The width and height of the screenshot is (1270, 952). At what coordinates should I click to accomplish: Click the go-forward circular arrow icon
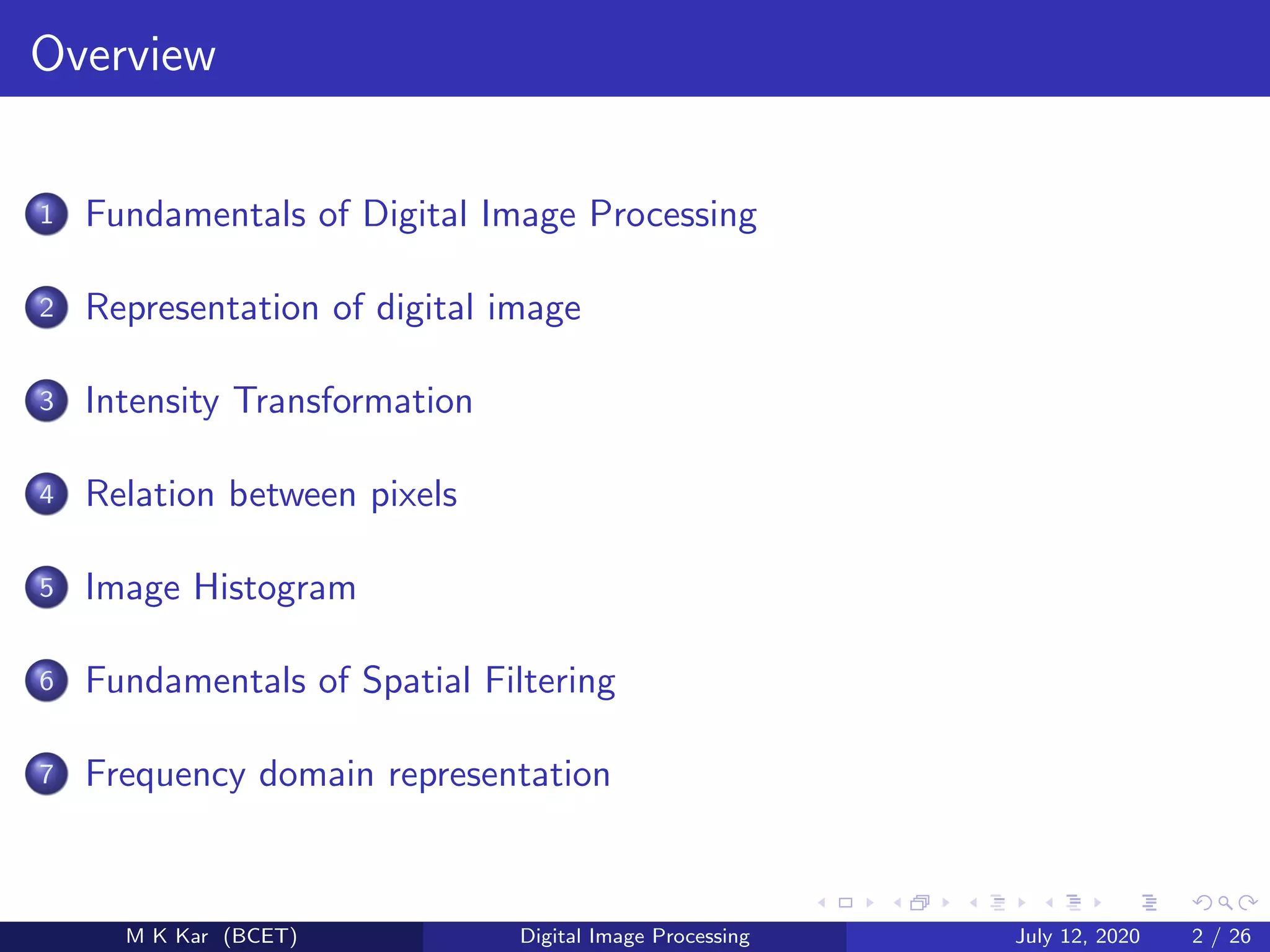click(x=1248, y=903)
